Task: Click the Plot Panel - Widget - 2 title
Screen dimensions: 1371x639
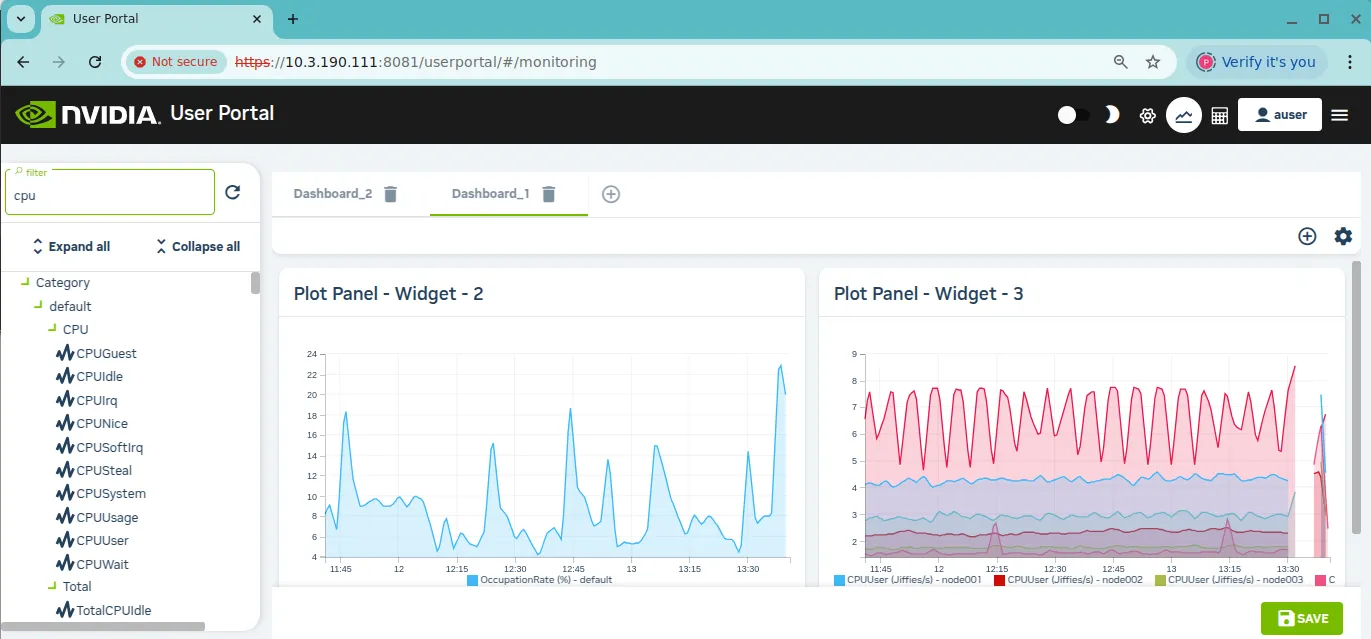Action: [389, 294]
